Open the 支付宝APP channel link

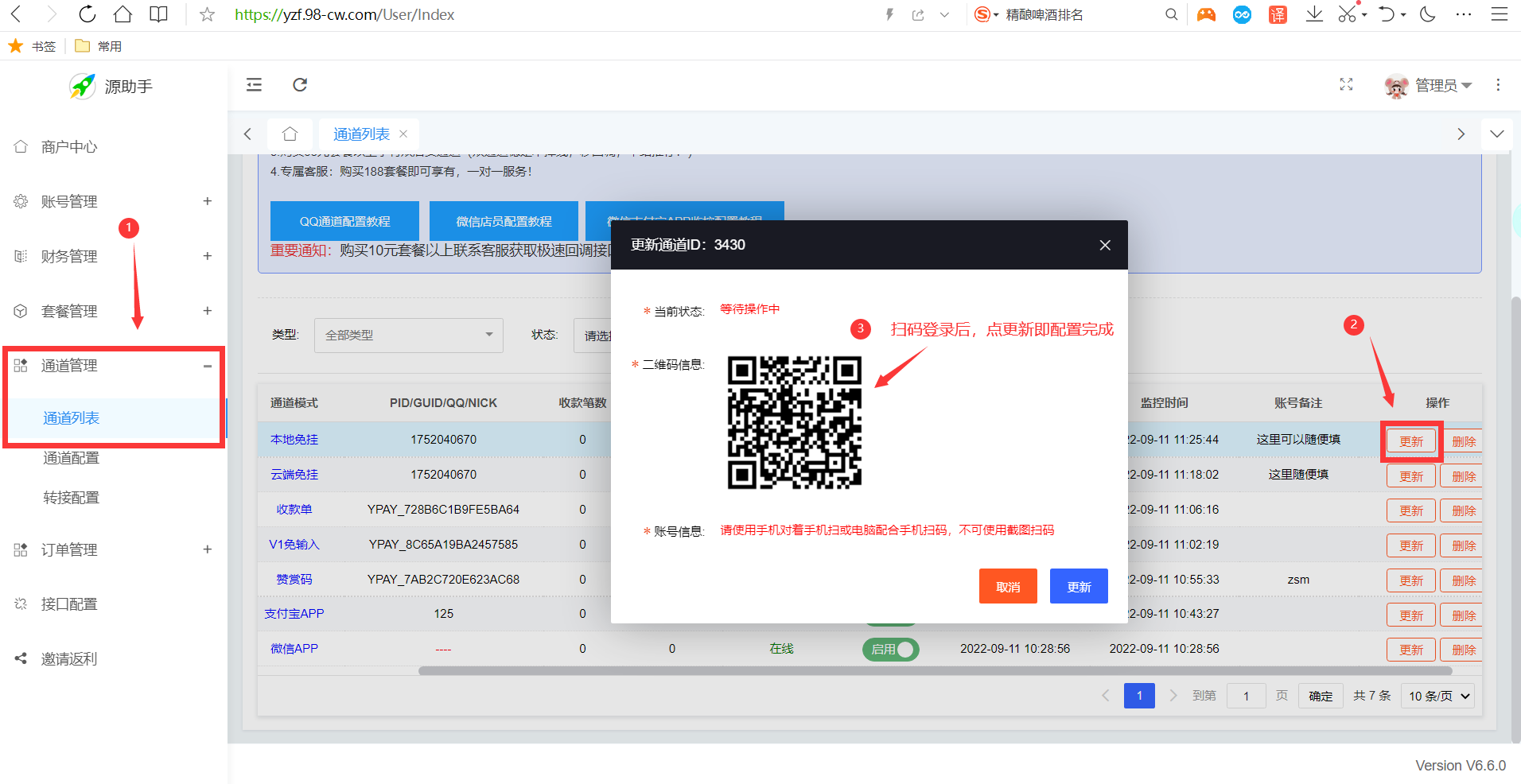(x=294, y=614)
